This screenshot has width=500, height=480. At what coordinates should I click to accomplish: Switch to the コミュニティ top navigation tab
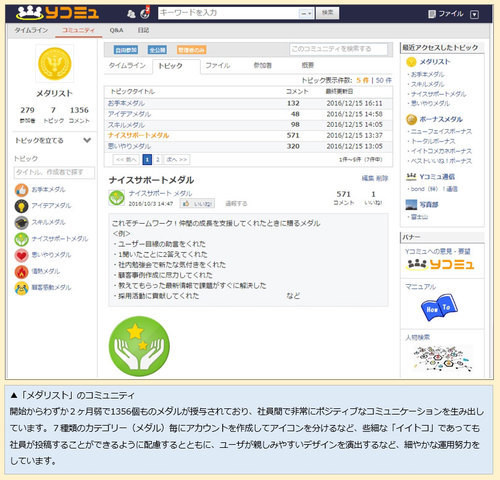pos(78,30)
